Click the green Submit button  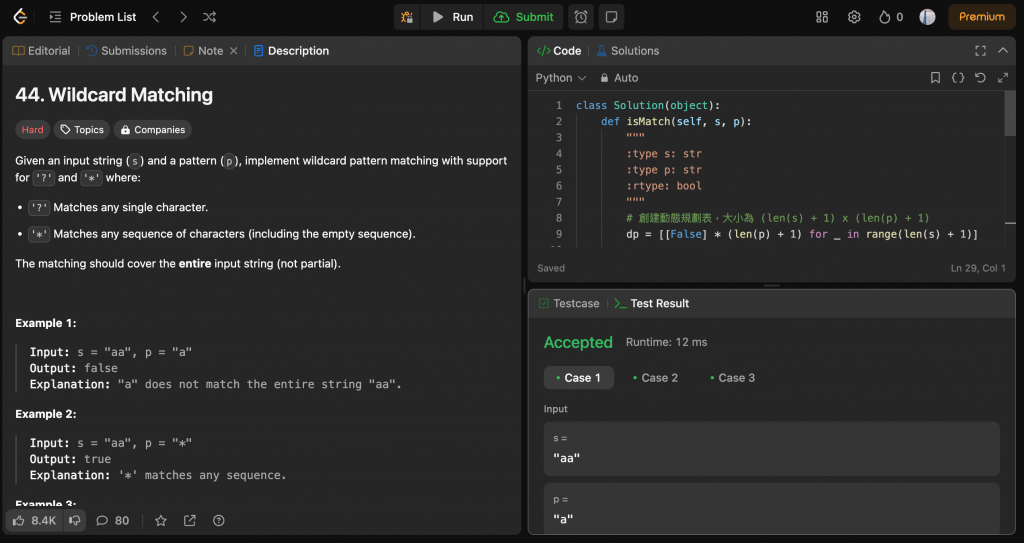tap(524, 17)
